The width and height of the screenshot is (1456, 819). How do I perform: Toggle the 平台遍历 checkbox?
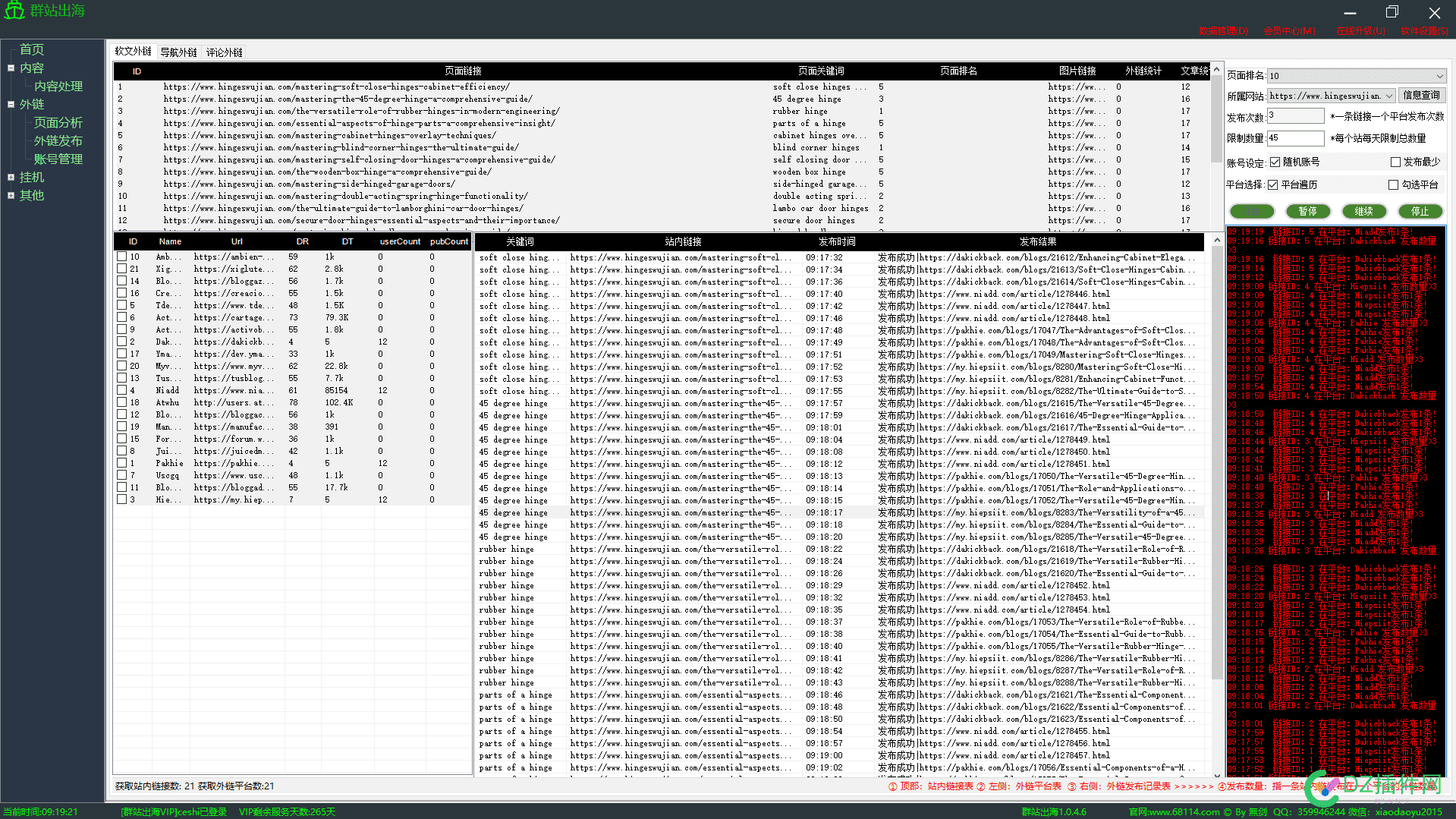(1273, 184)
